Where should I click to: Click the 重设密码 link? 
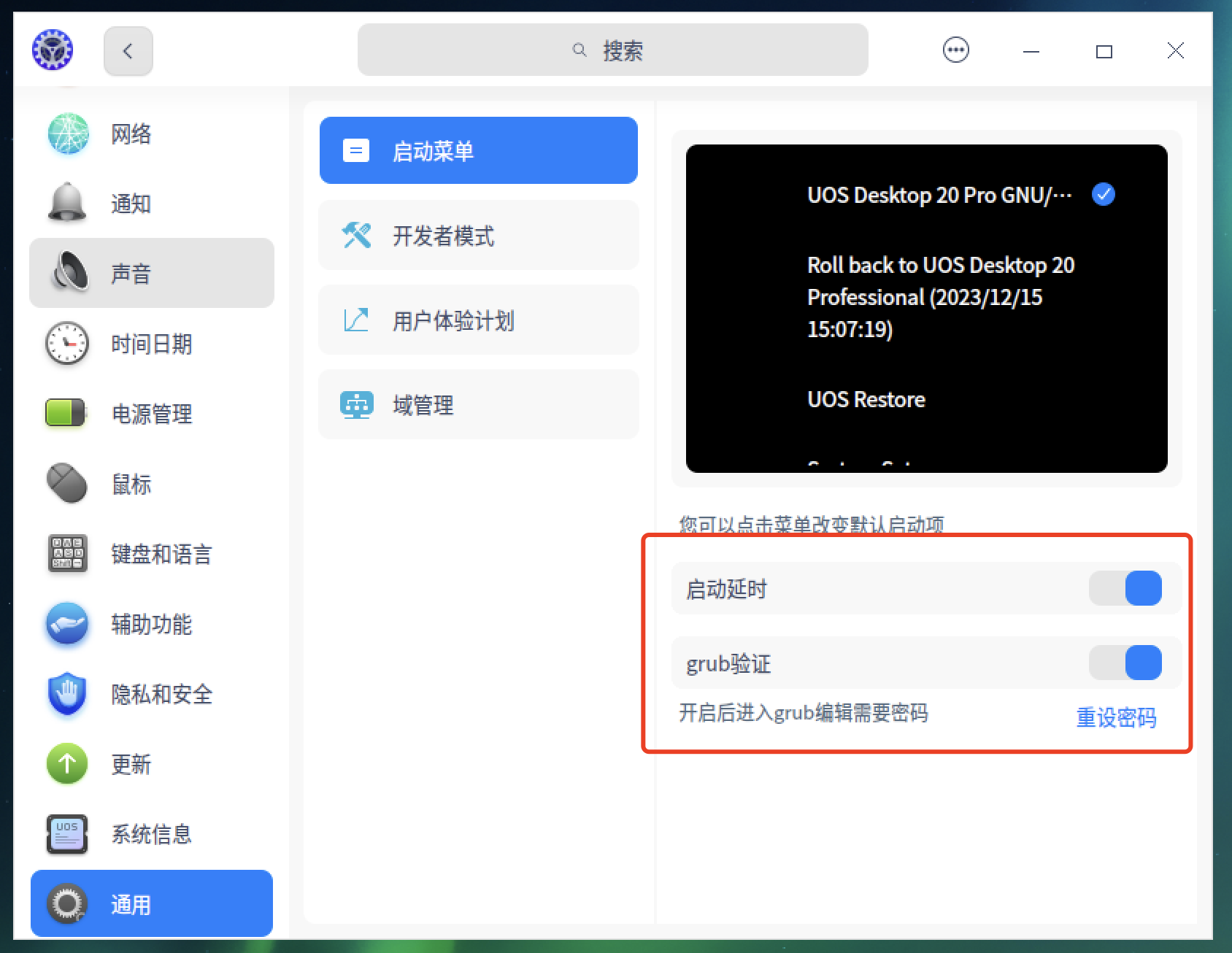pyautogui.click(x=1117, y=717)
